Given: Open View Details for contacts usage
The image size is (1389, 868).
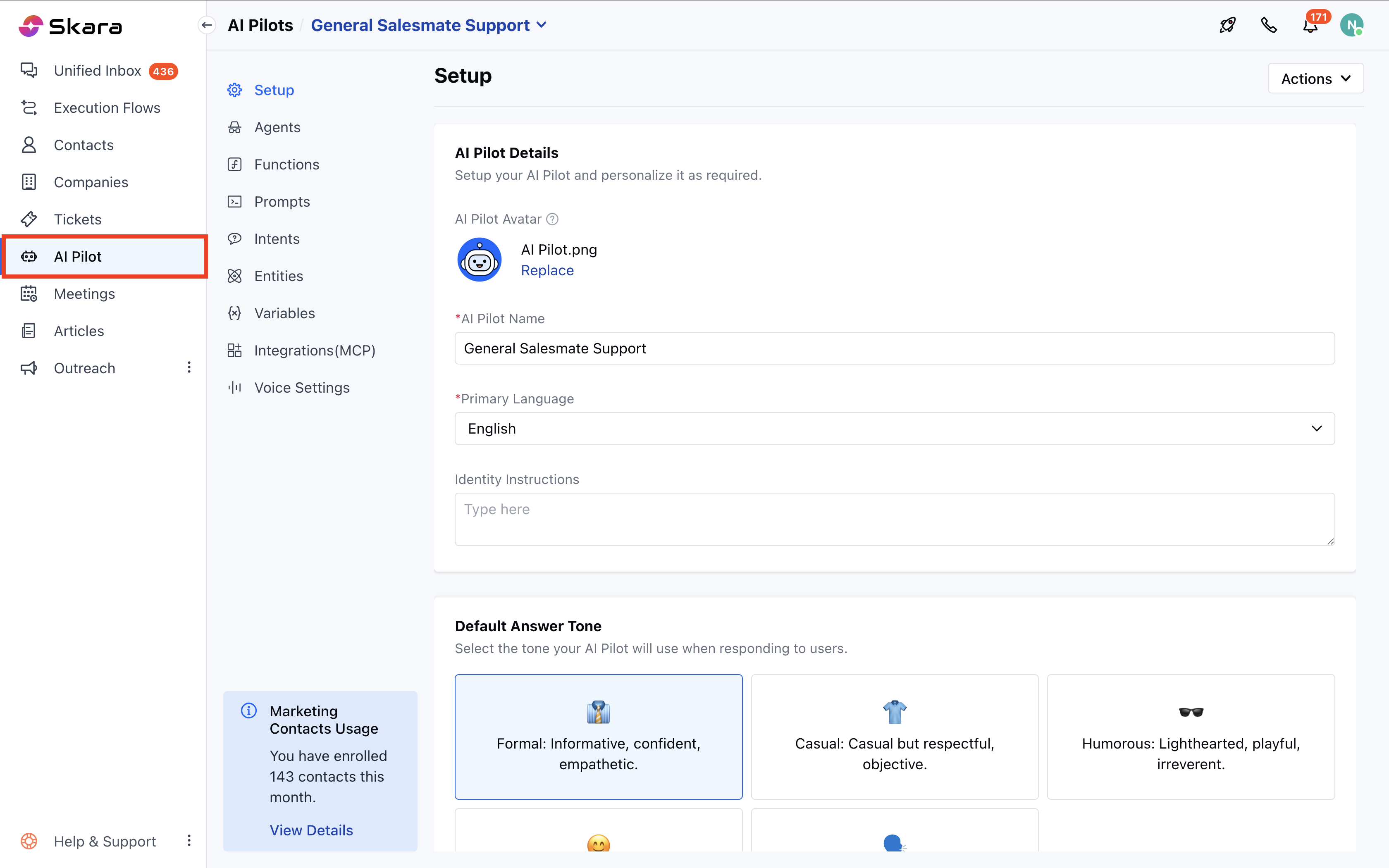Looking at the screenshot, I should click(x=311, y=830).
